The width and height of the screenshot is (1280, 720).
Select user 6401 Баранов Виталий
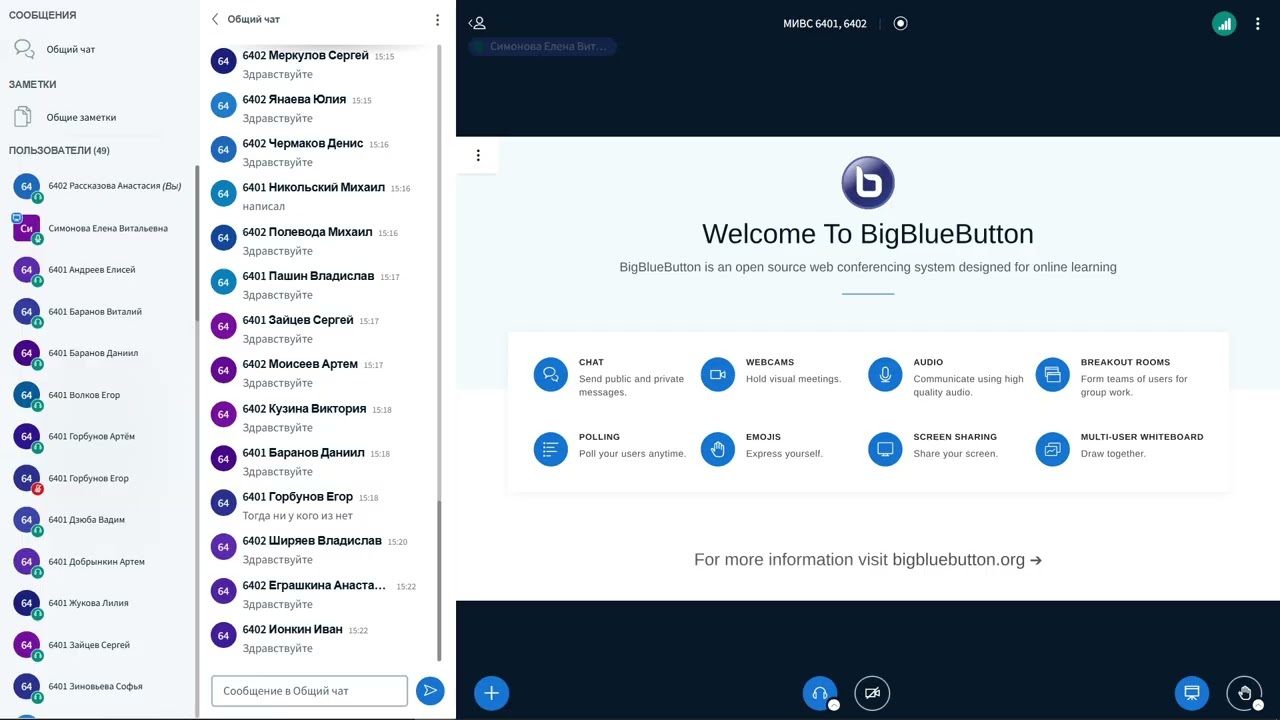coord(100,312)
